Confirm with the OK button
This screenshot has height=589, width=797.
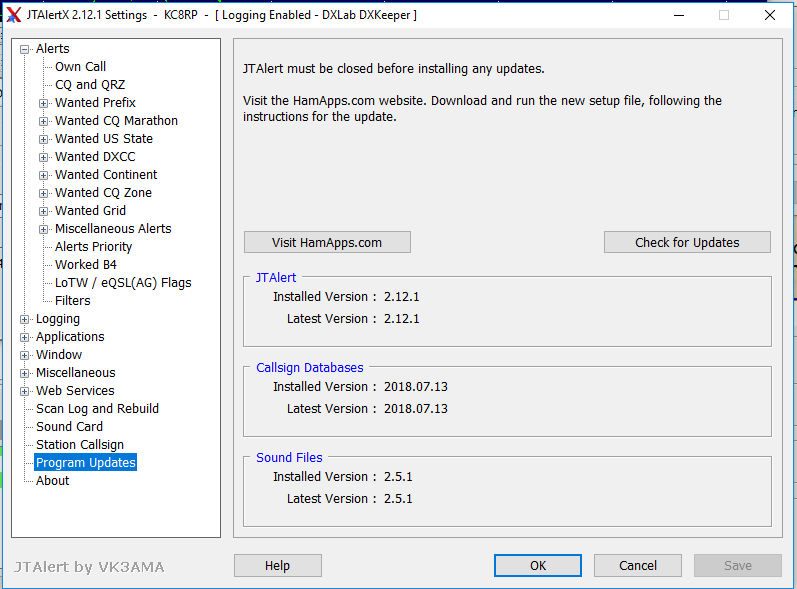538,566
